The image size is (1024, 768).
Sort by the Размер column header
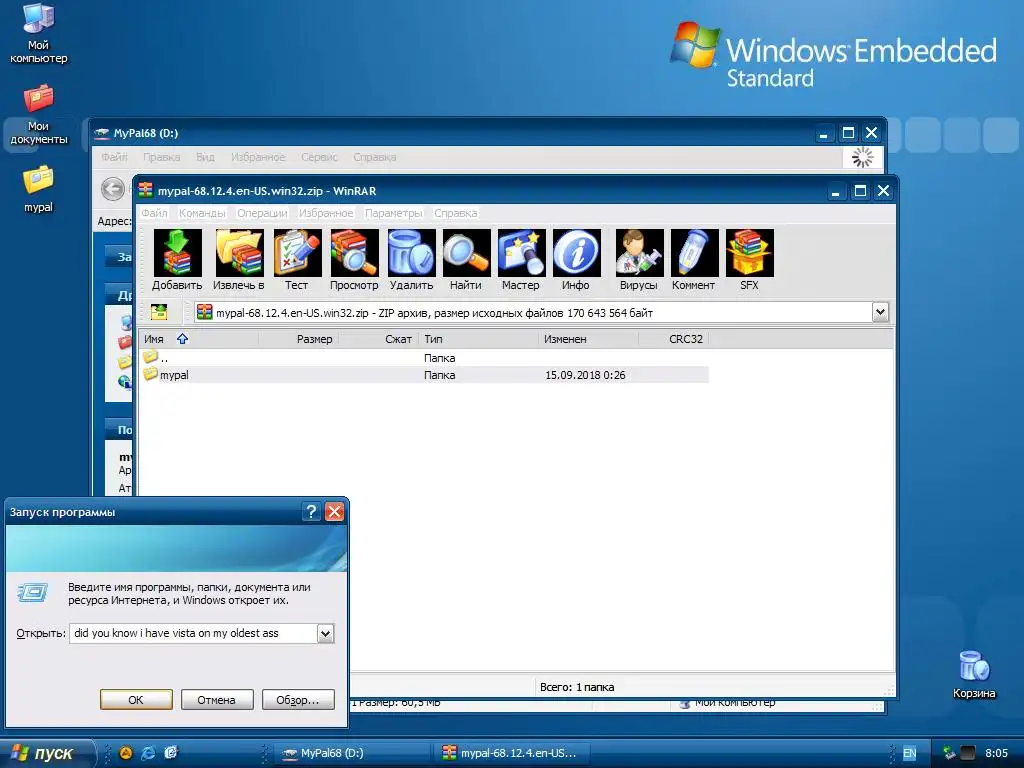click(298, 339)
